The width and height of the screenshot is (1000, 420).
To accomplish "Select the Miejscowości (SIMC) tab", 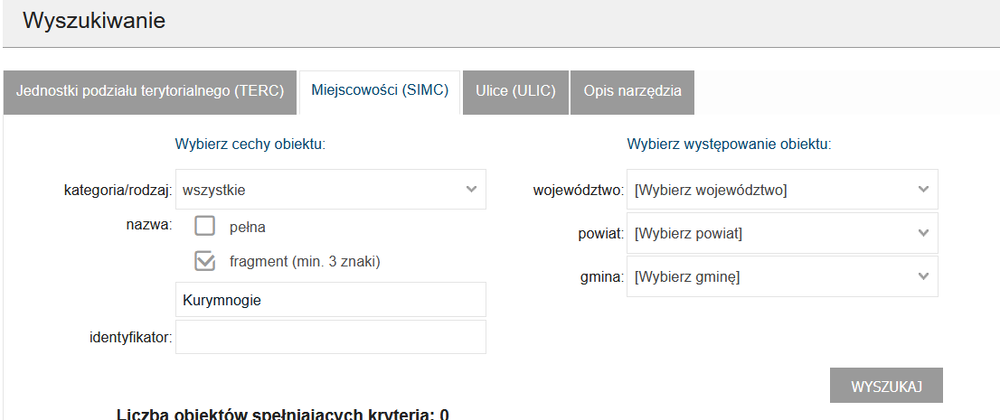I will coord(380,92).
